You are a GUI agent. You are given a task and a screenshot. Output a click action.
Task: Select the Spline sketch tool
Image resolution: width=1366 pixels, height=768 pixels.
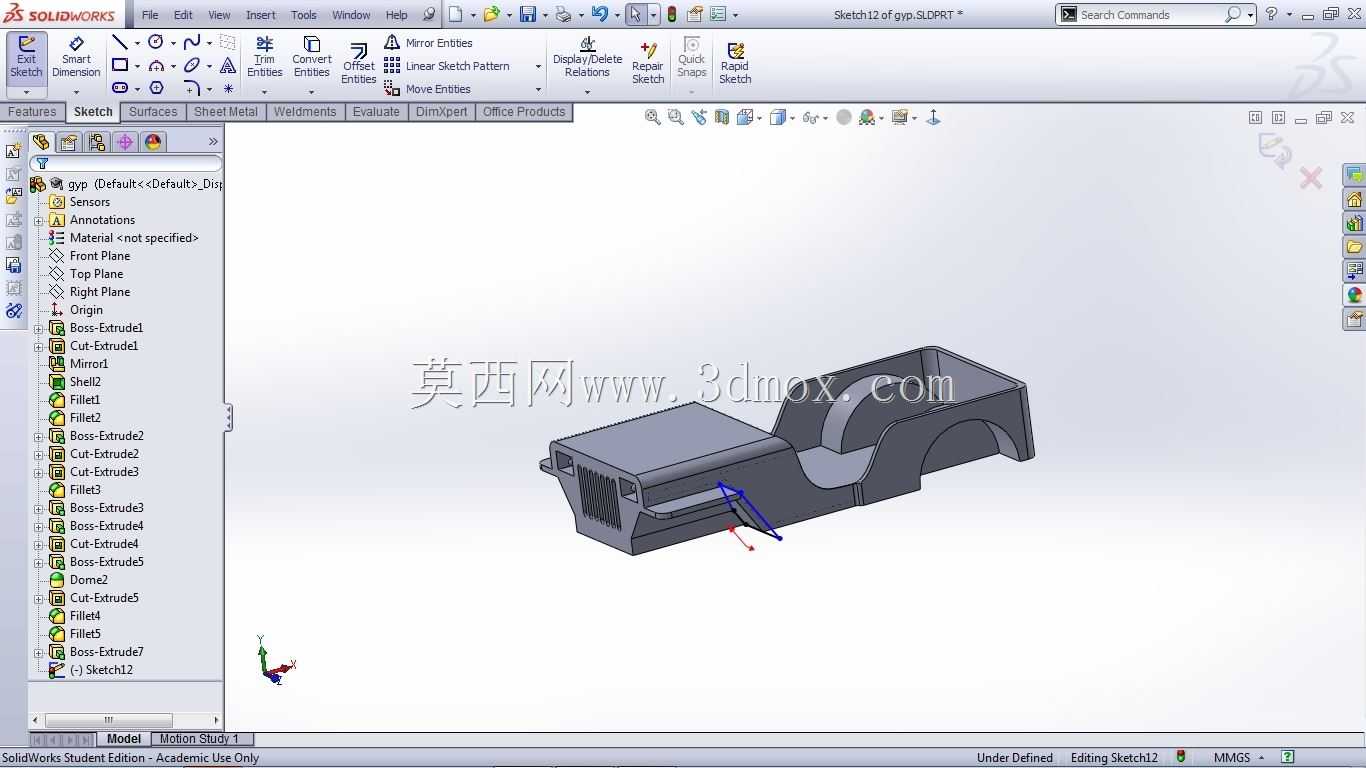192,42
